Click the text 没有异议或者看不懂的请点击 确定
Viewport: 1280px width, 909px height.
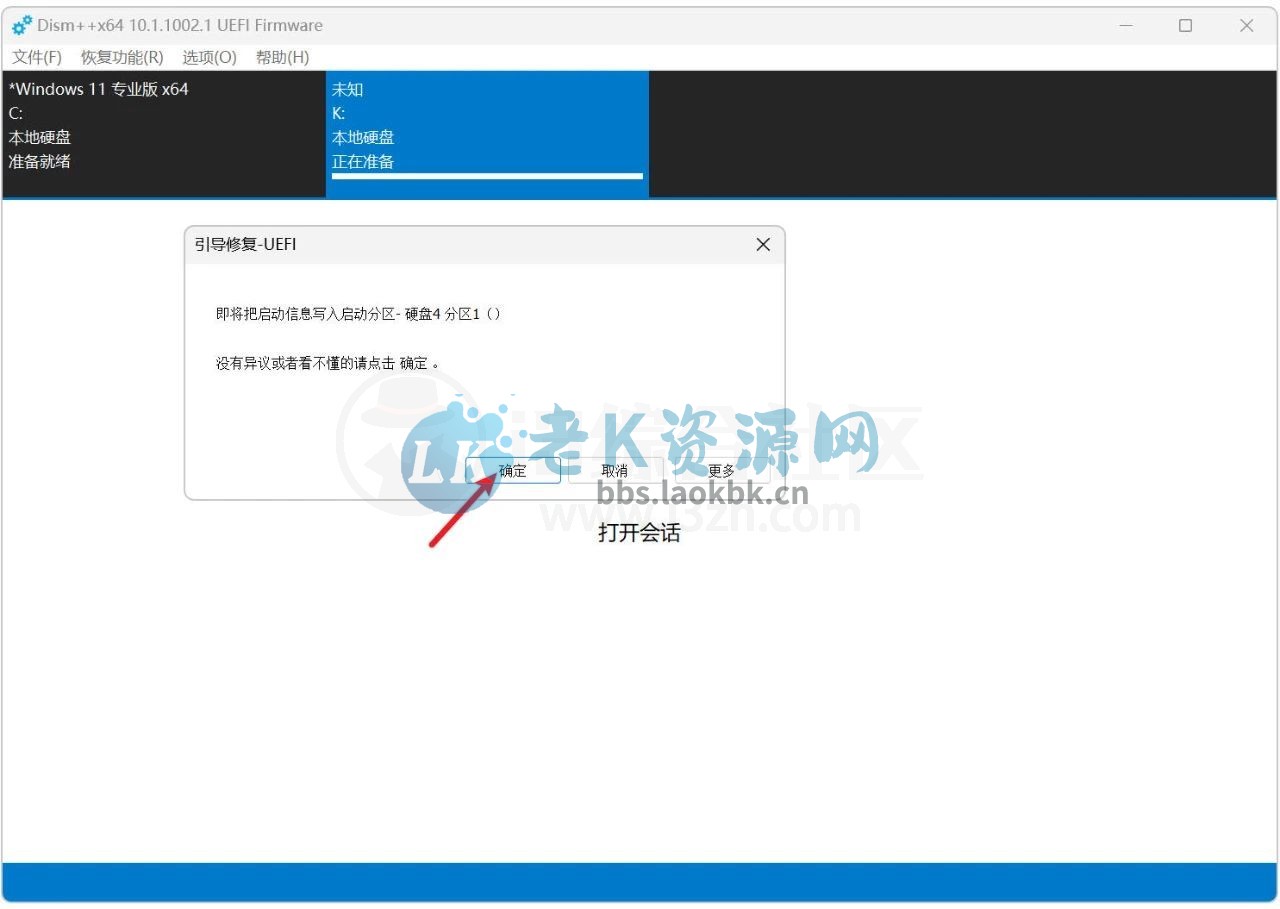pos(327,363)
